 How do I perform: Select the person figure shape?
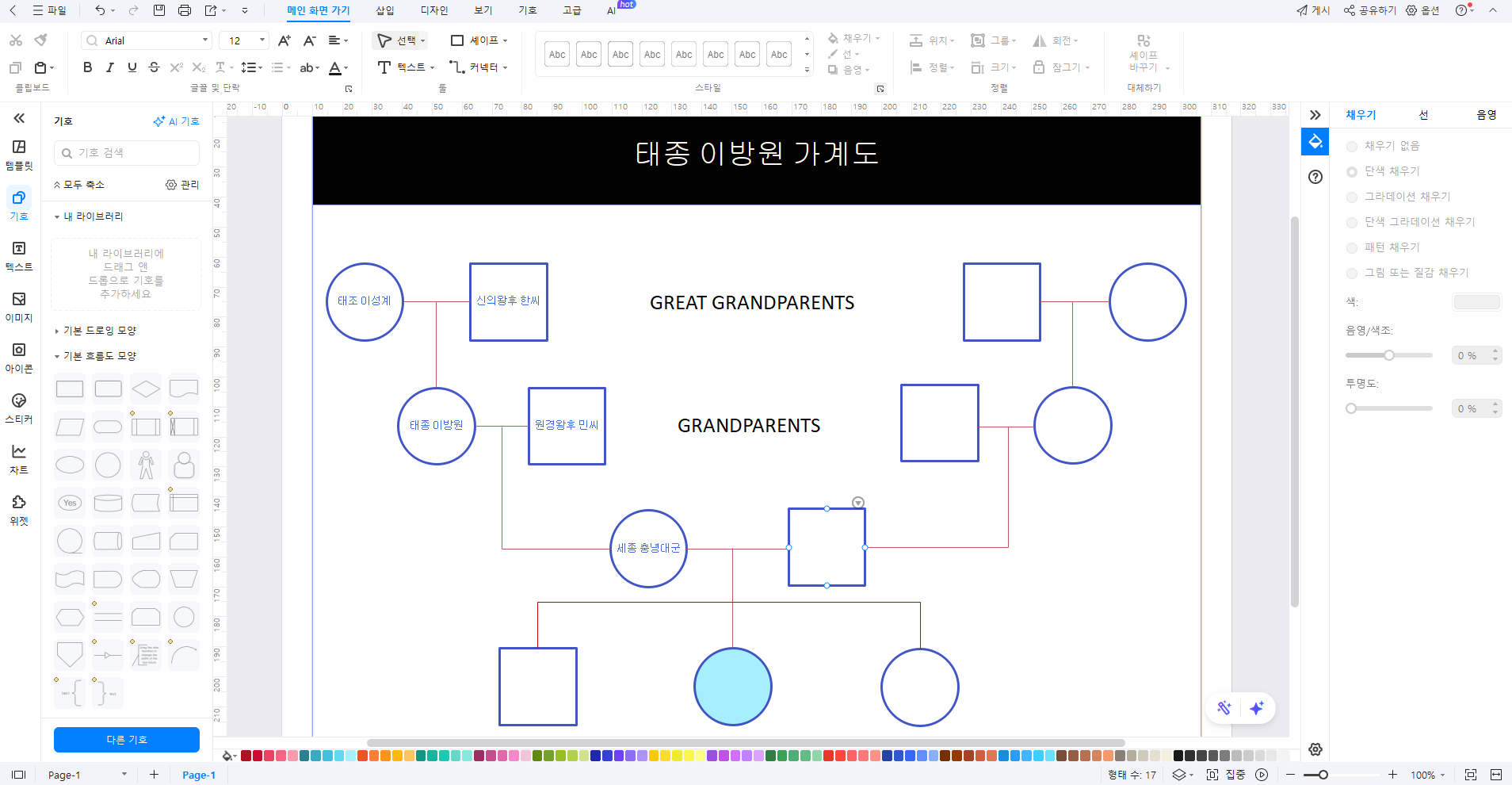tap(146, 465)
